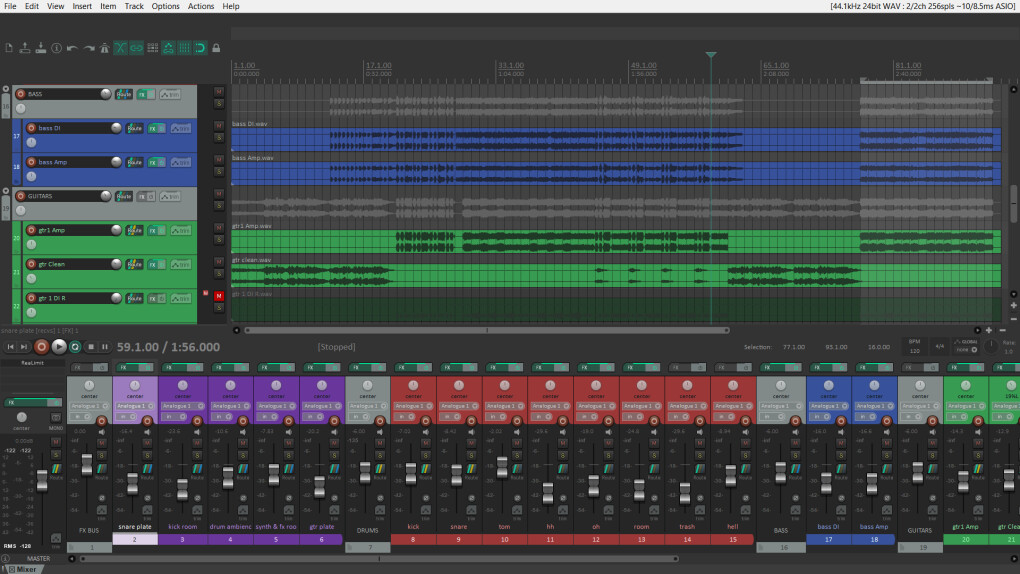Unmute the gtr 1 DI R track

click(x=219, y=296)
